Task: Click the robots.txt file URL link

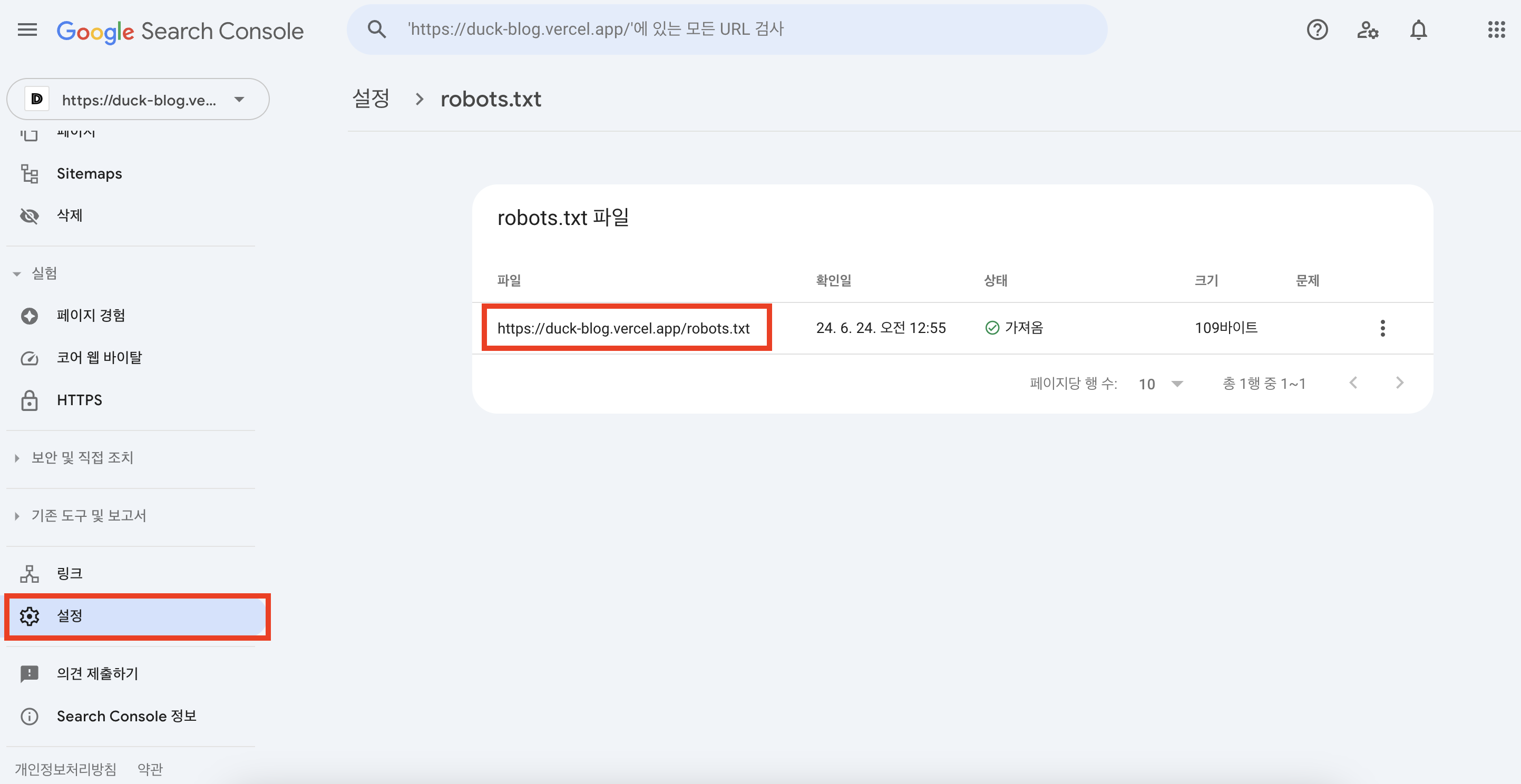Action: click(x=623, y=328)
